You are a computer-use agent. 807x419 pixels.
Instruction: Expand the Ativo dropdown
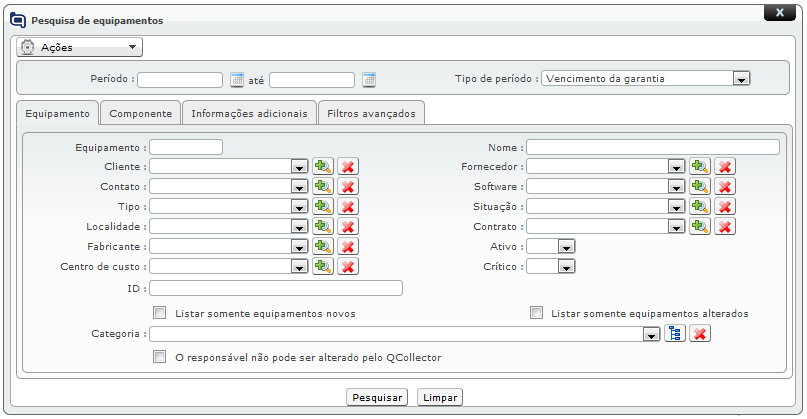566,246
